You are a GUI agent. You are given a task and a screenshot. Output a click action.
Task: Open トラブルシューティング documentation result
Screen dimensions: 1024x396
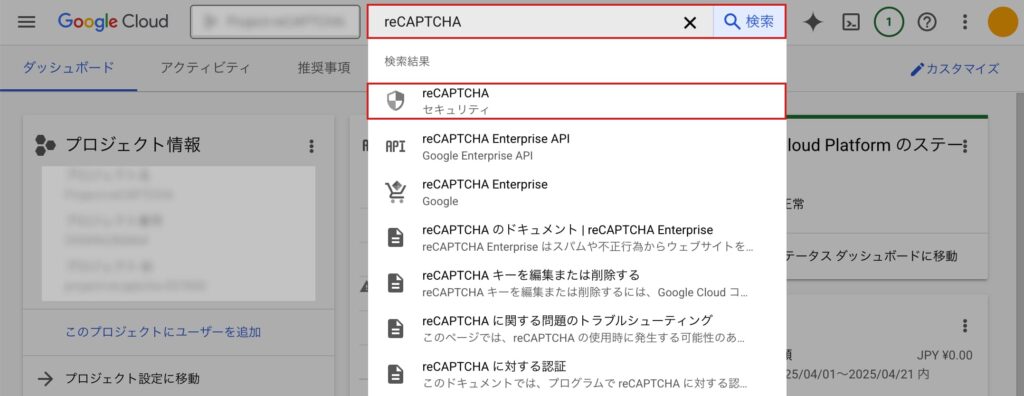click(x=577, y=329)
